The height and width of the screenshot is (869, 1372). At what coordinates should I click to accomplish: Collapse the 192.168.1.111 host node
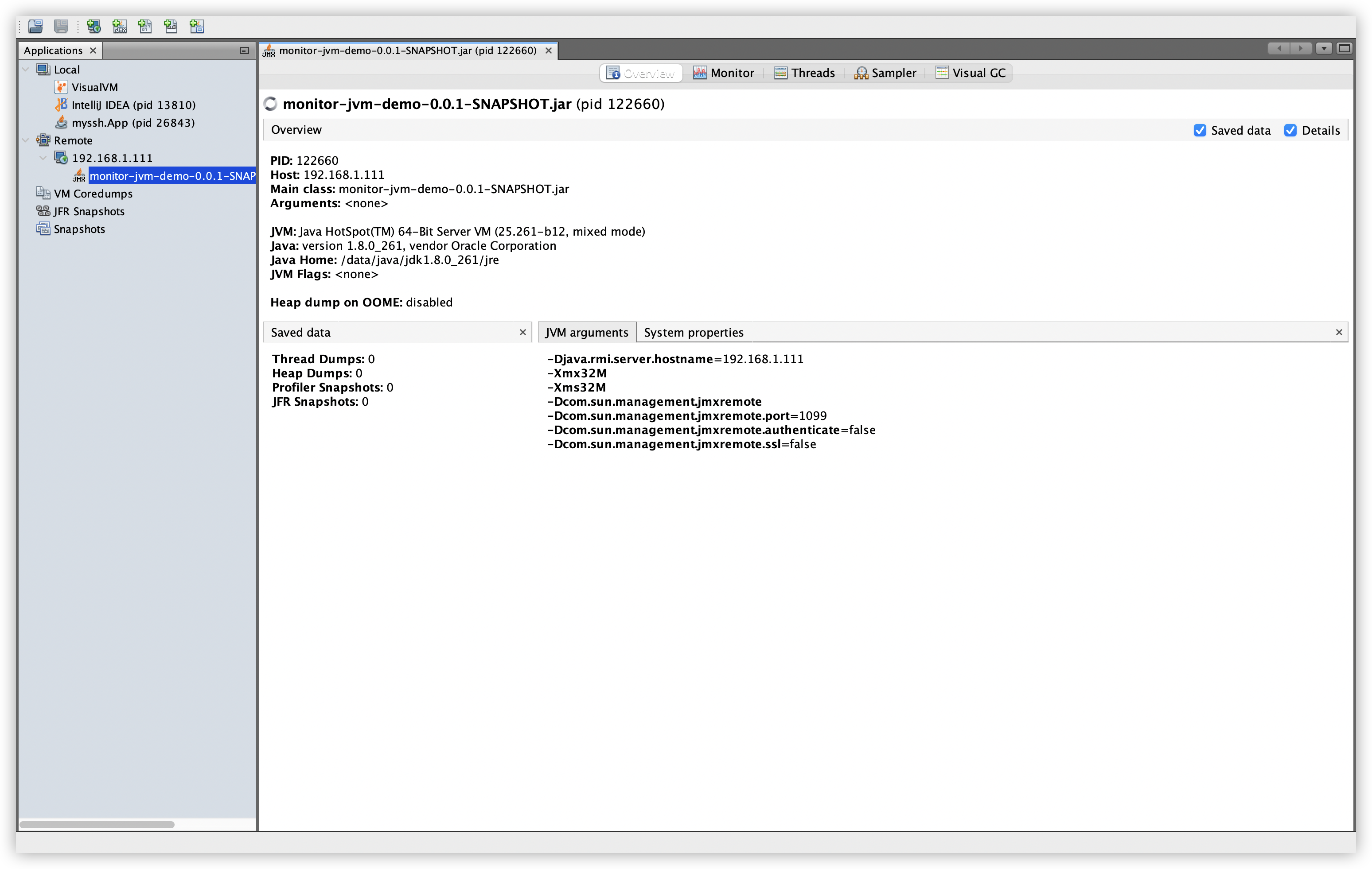(43, 158)
